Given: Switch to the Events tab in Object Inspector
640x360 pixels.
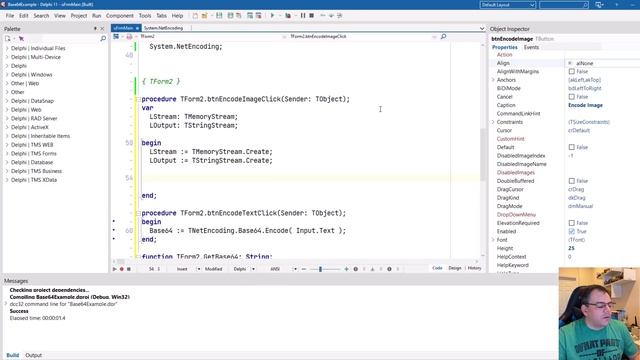Looking at the screenshot, I should (x=531, y=47).
